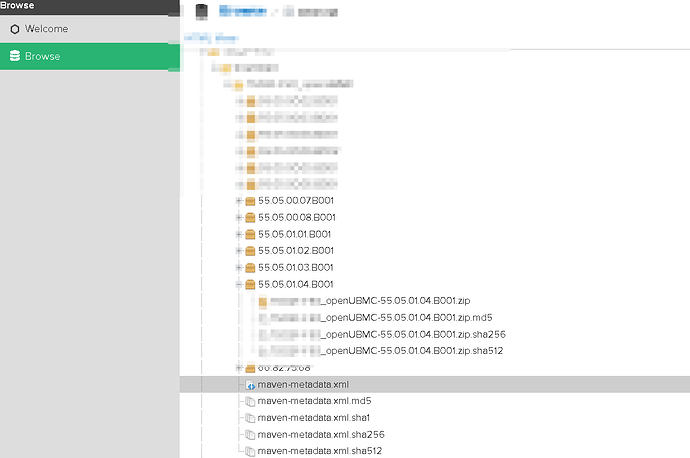Image resolution: width=690 pixels, height=458 pixels.
Task: Click the maven-metadata.xml.md5 file icon
Action: pos(250,401)
